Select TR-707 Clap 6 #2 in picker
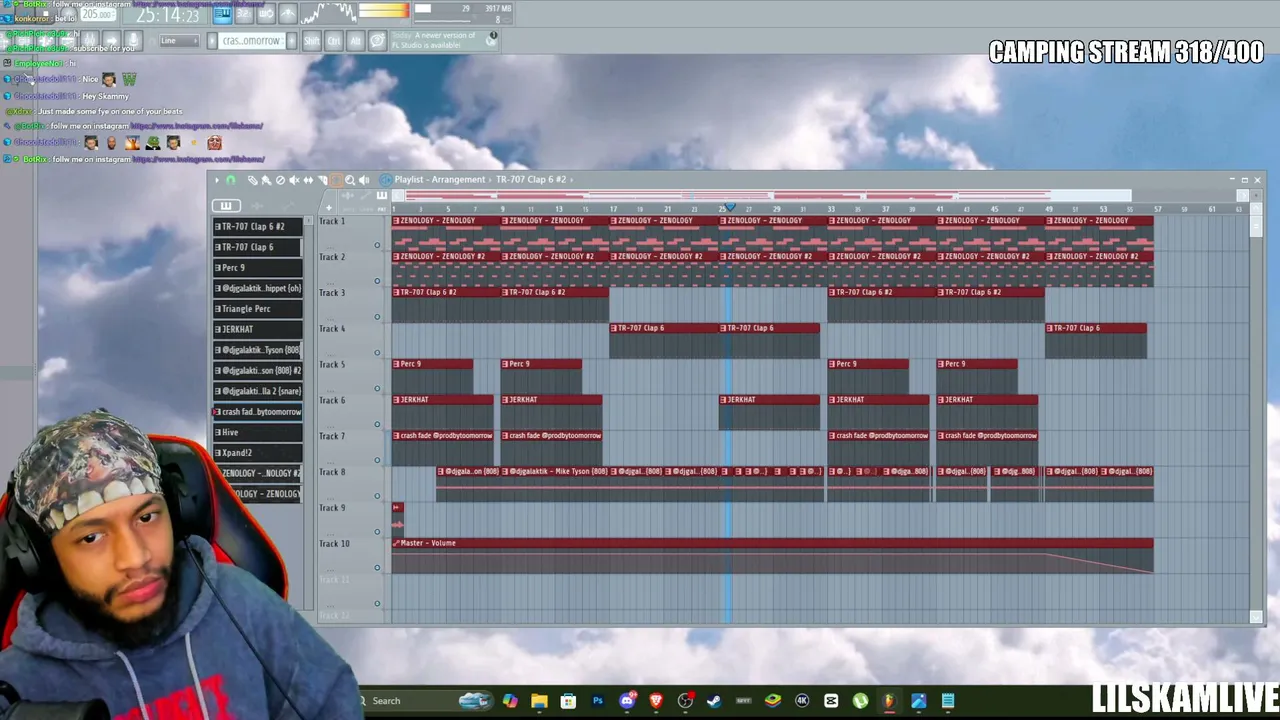The height and width of the screenshot is (720, 1280). tap(257, 227)
